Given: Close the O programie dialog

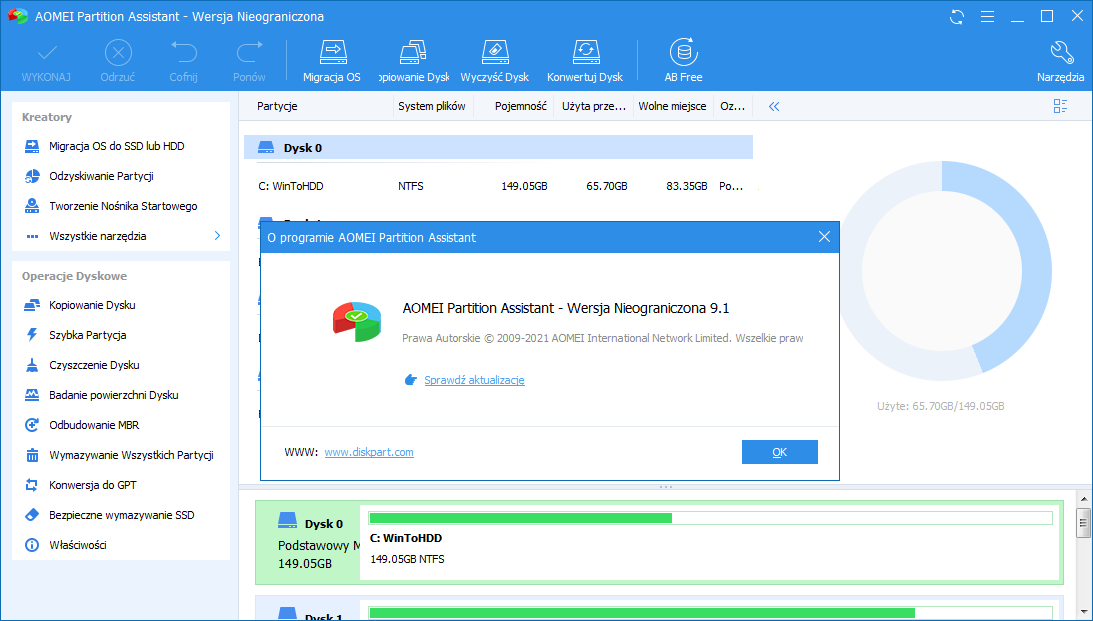Looking at the screenshot, I should 824,237.
